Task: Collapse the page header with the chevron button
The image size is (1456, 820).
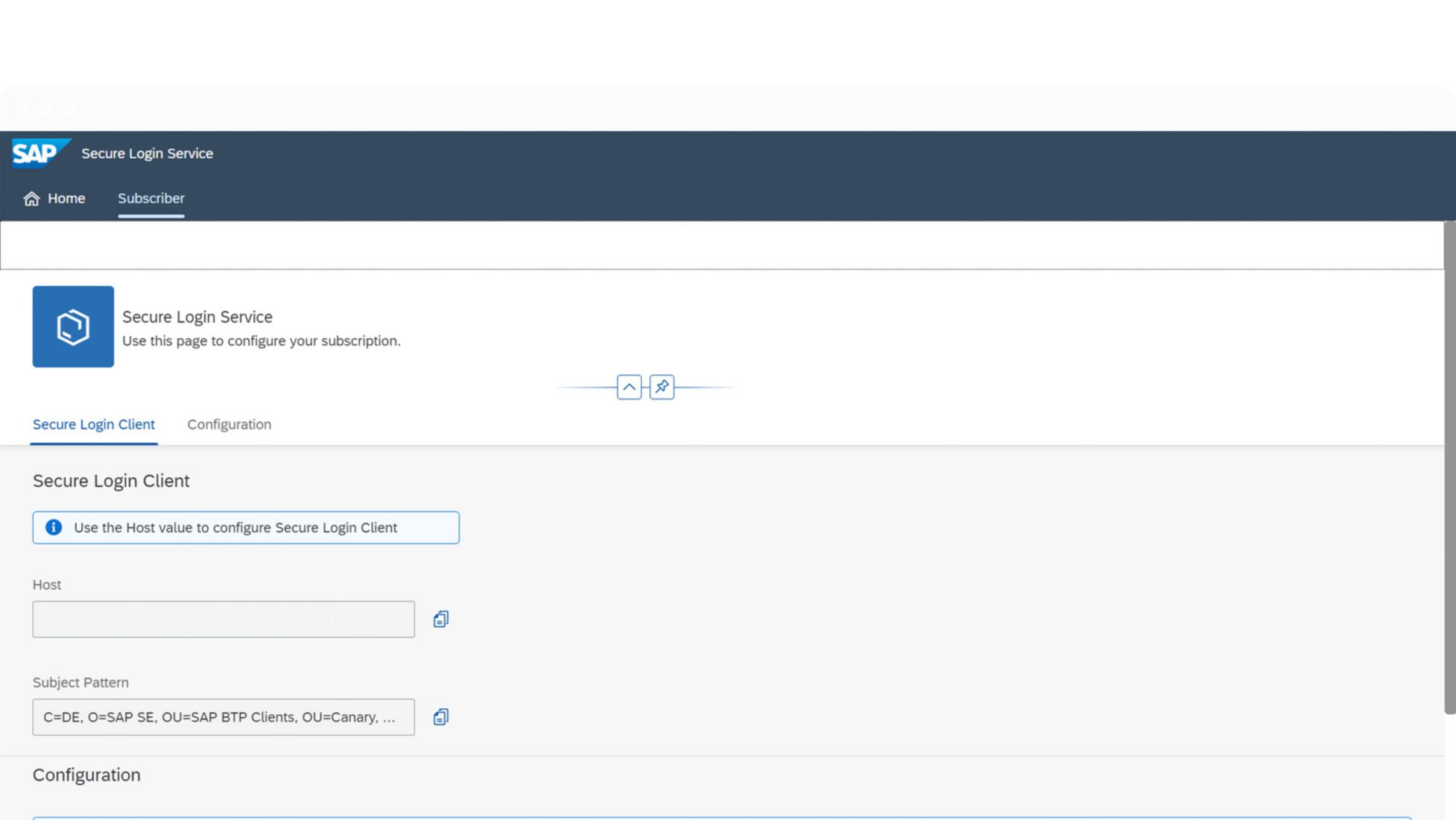Action: click(629, 387)
